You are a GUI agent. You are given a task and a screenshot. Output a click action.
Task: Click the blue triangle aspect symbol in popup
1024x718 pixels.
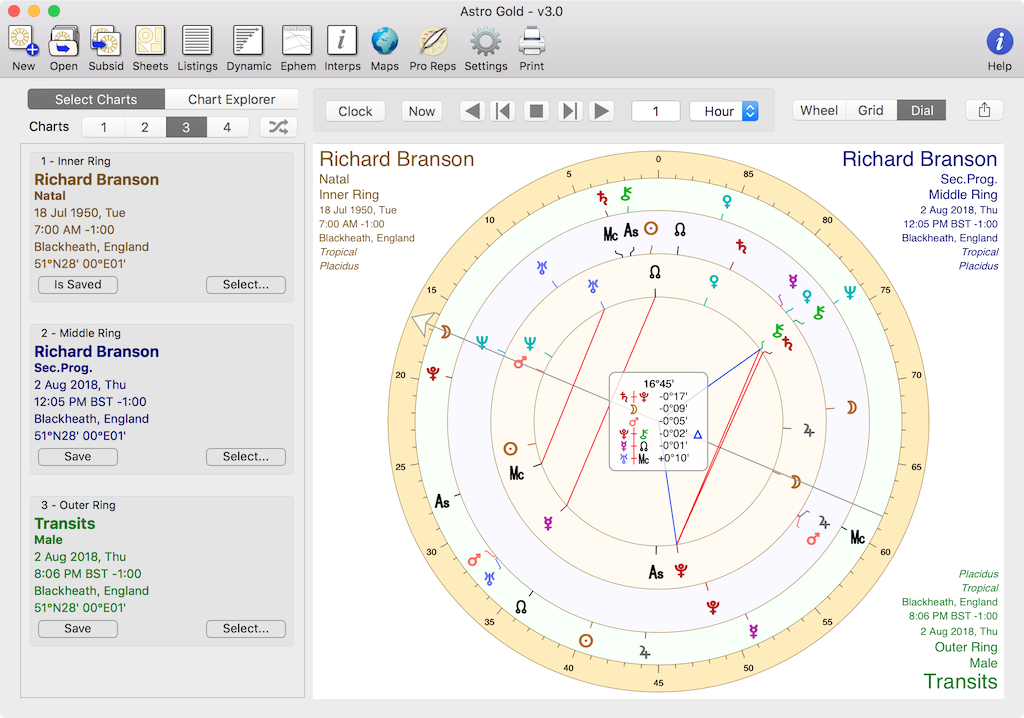(x=697, y=434)
